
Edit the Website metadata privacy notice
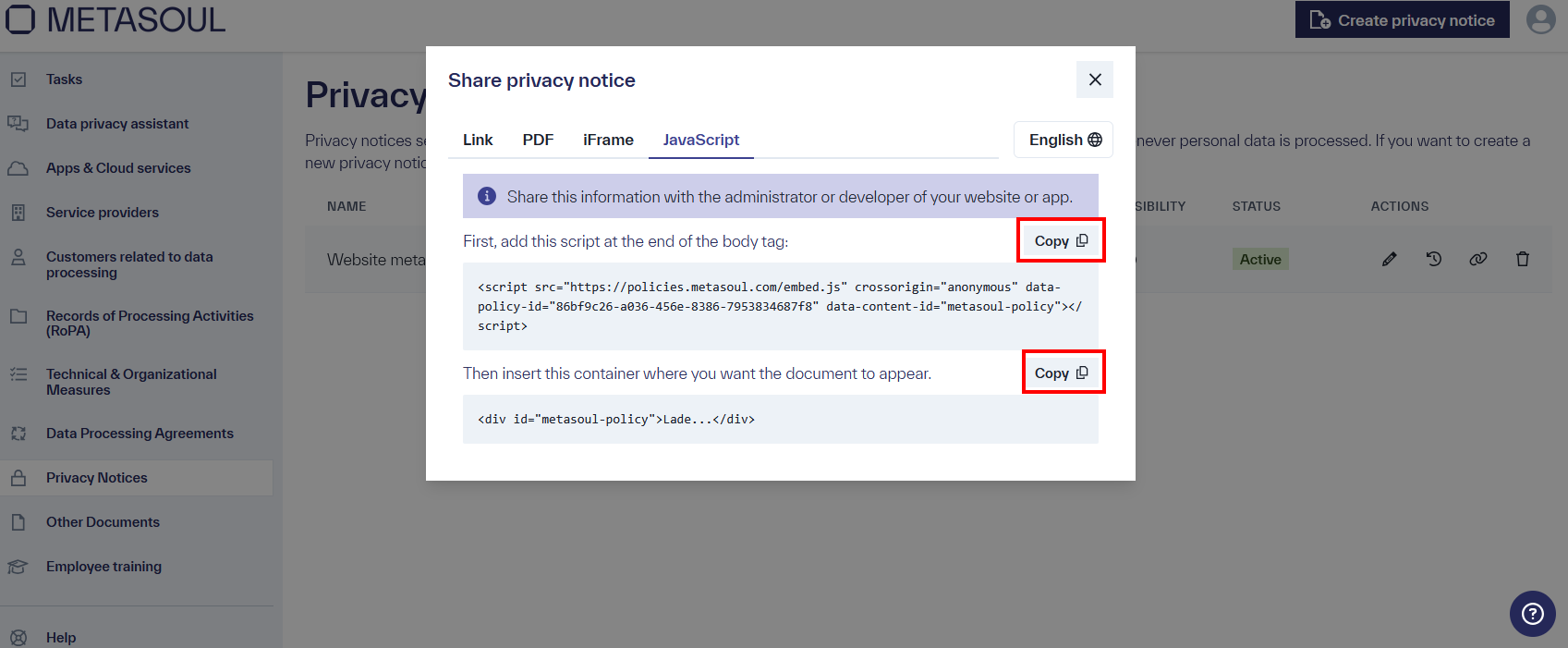pos(1389,259)
